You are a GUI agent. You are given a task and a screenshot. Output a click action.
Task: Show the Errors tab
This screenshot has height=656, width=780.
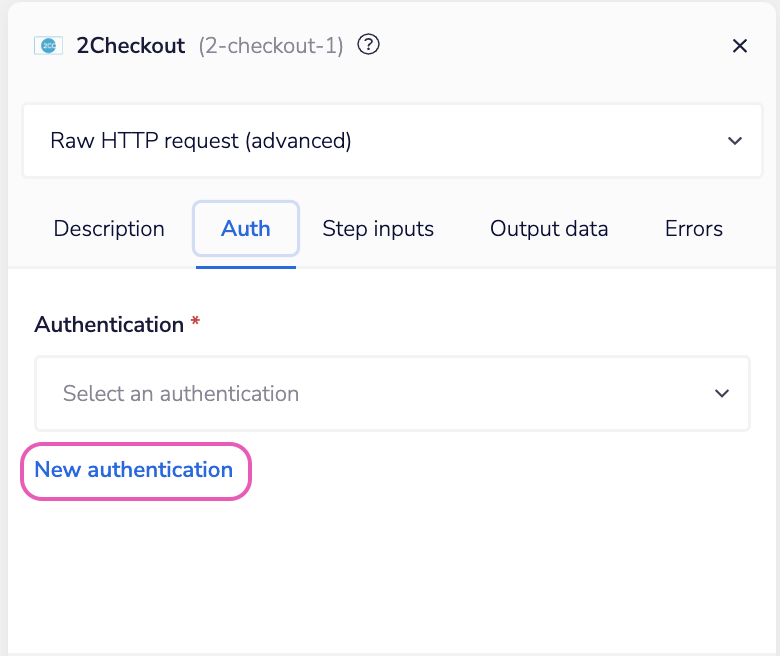(x=694, y=229)
